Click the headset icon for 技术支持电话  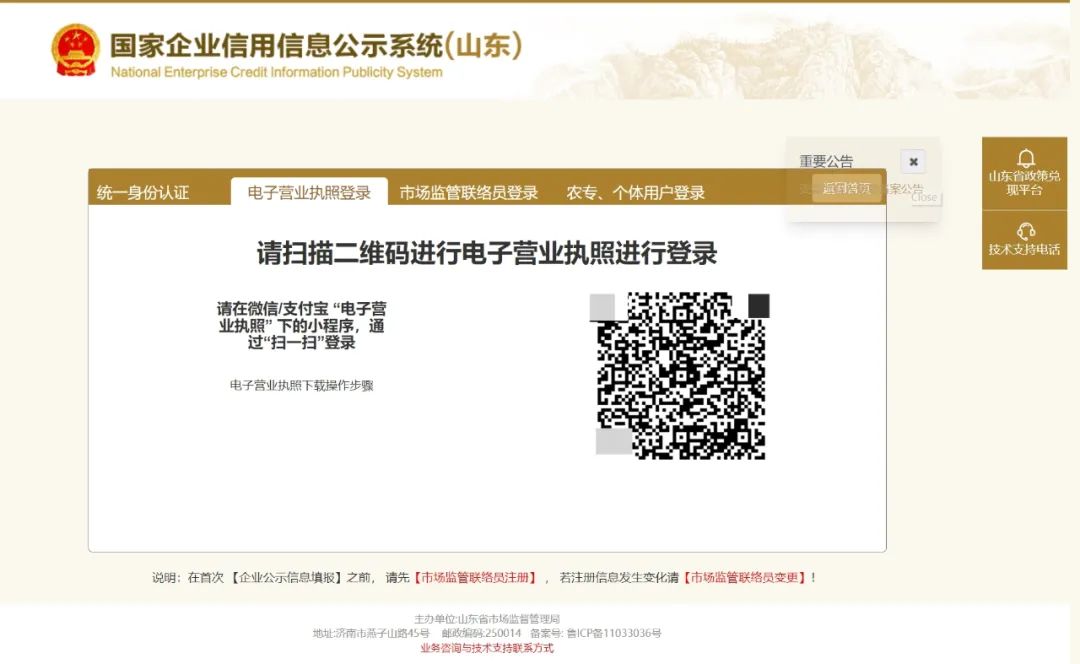(1025, 231)
